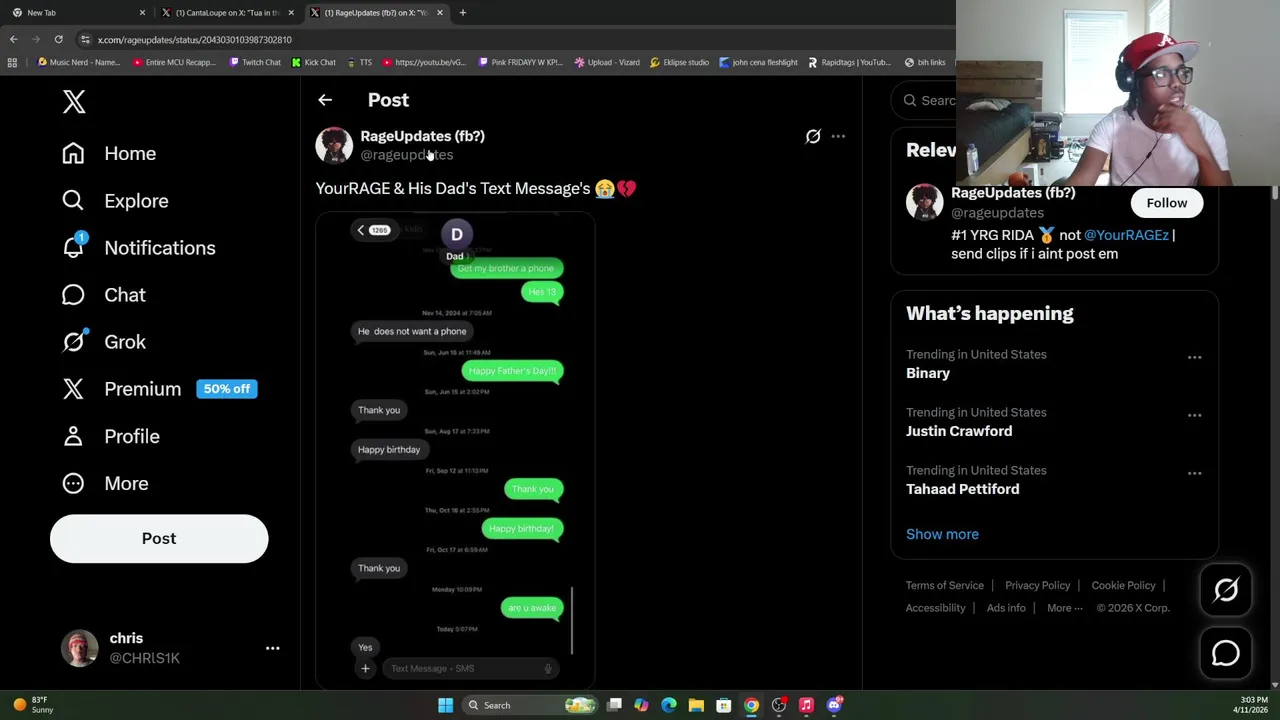Open the Justin Crawford trending topic
This screenshot has width=1280, height=720.
[x=959, y=431]
